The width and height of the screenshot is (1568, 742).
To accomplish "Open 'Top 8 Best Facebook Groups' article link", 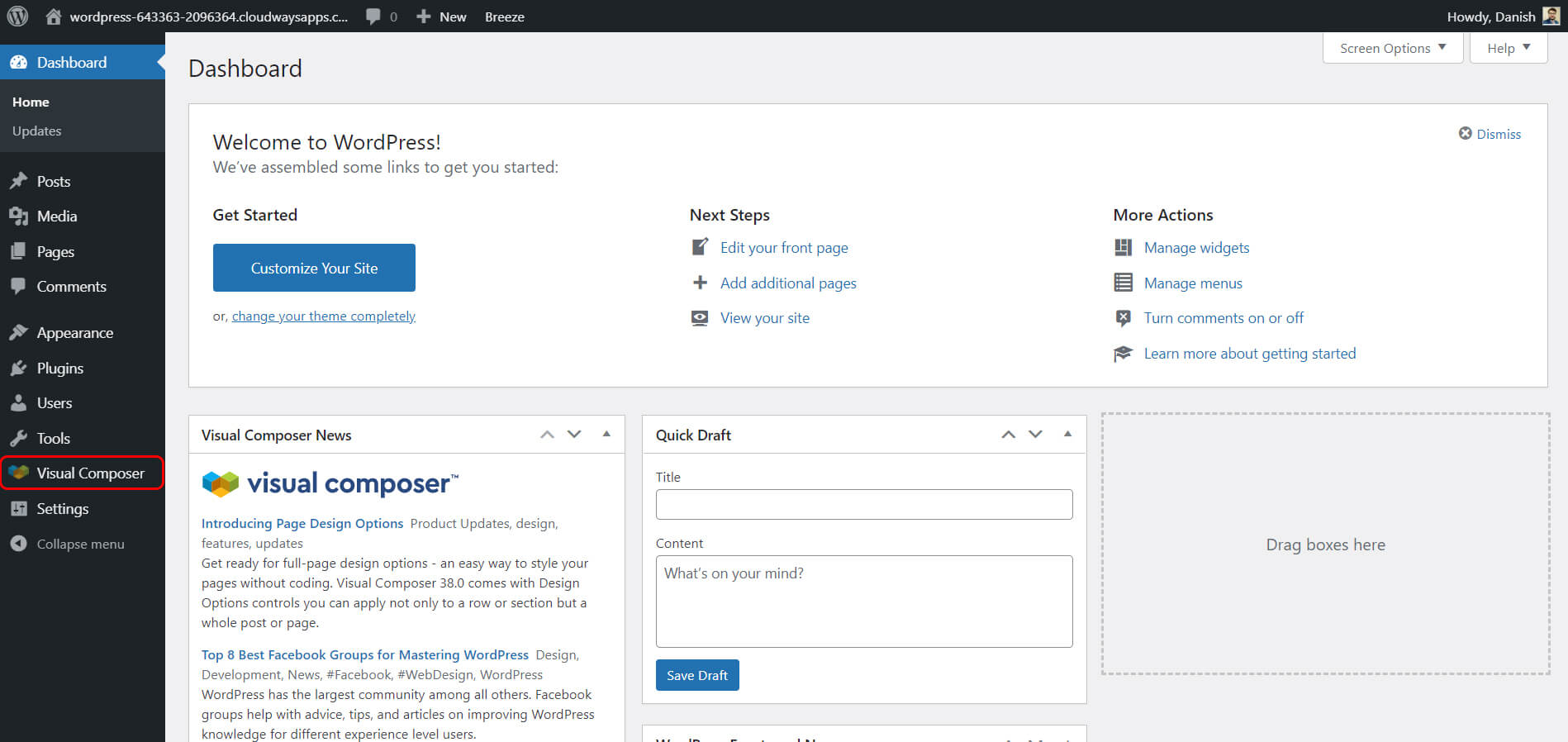I will click(365, 654).
